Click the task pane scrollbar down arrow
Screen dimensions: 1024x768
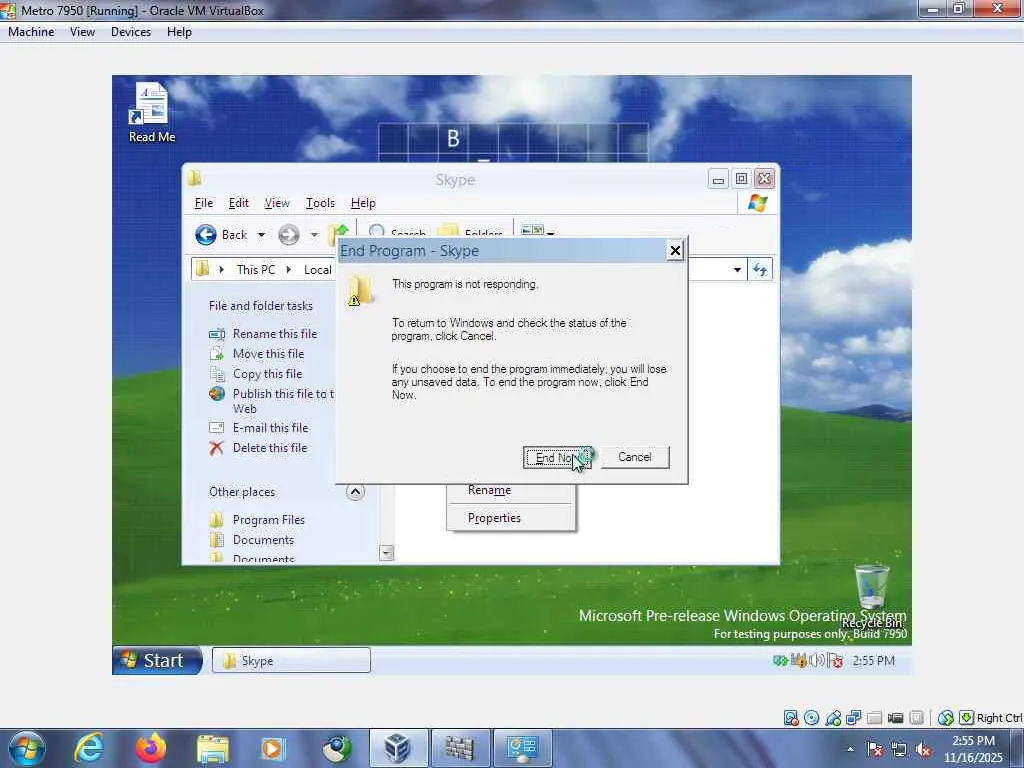coord(387,553)
